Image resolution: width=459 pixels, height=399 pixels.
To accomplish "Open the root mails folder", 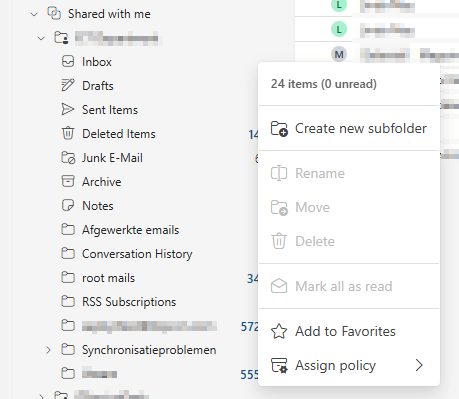I will [108, 278].
